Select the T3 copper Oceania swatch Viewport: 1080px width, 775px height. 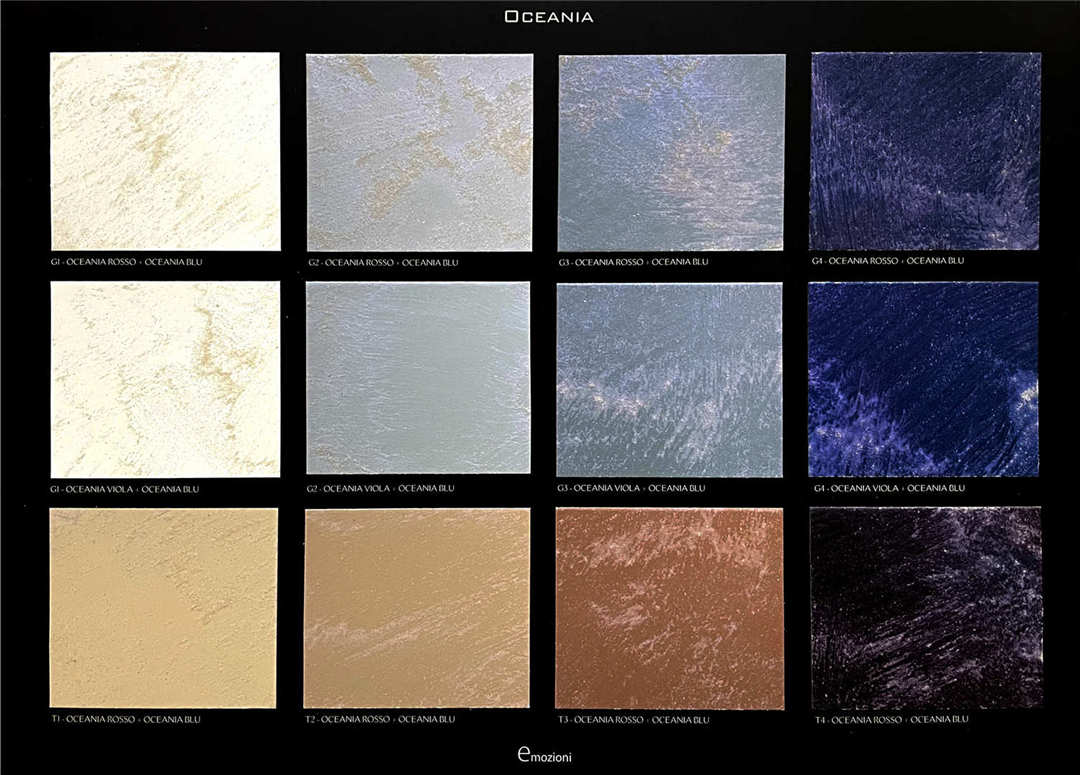tap(669, 609)
